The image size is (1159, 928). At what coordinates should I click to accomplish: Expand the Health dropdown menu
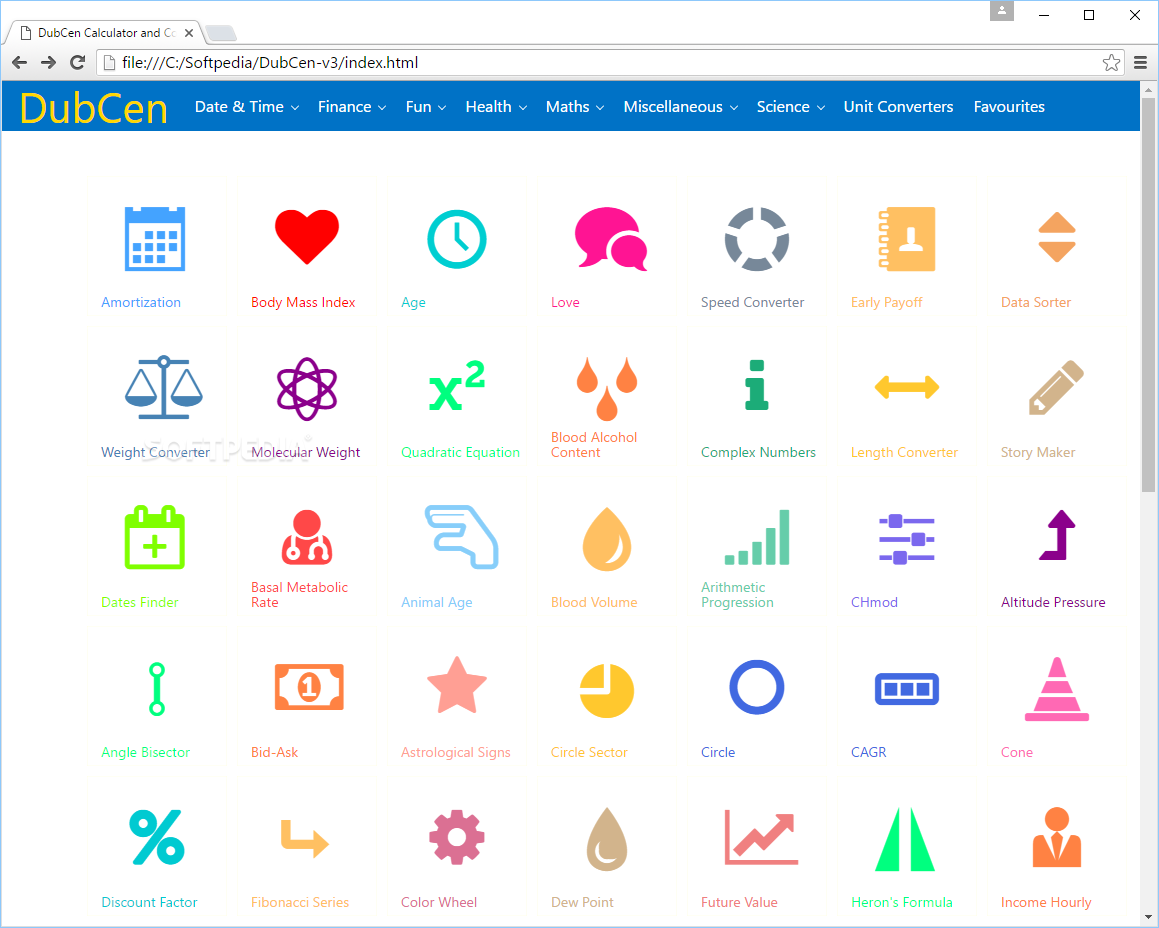coord(496,106)
